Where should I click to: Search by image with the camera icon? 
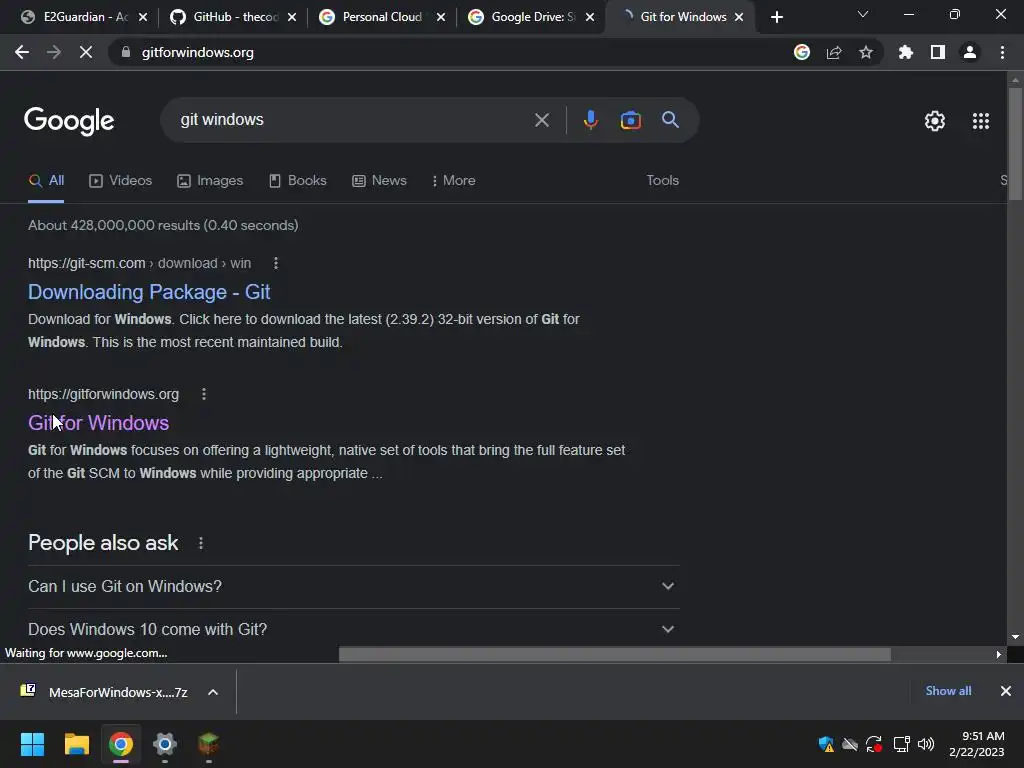630,120
